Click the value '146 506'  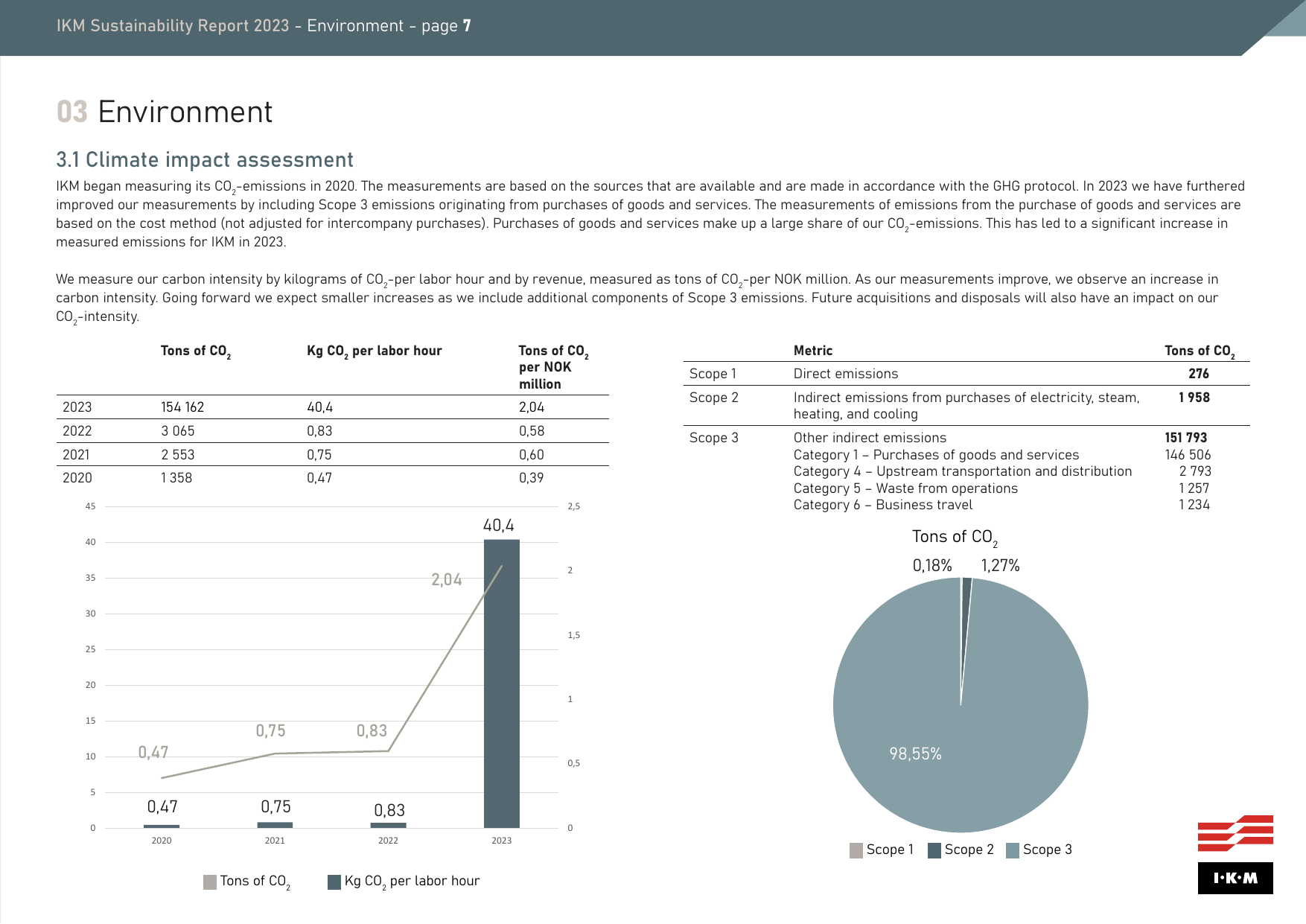[x=1188, y=455]
